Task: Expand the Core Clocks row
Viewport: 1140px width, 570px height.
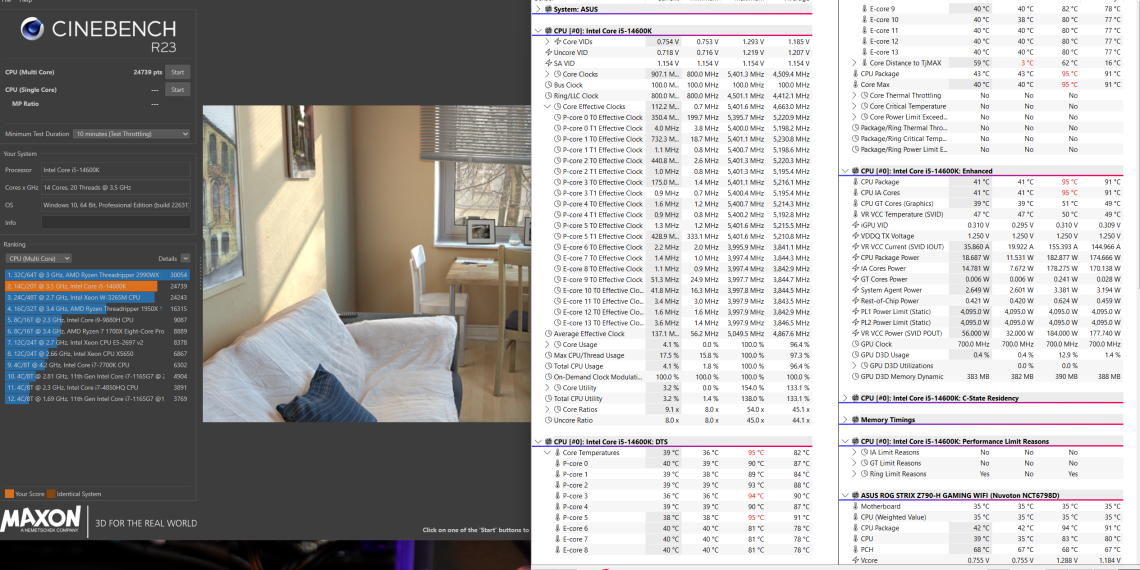Action: point(547,74)
